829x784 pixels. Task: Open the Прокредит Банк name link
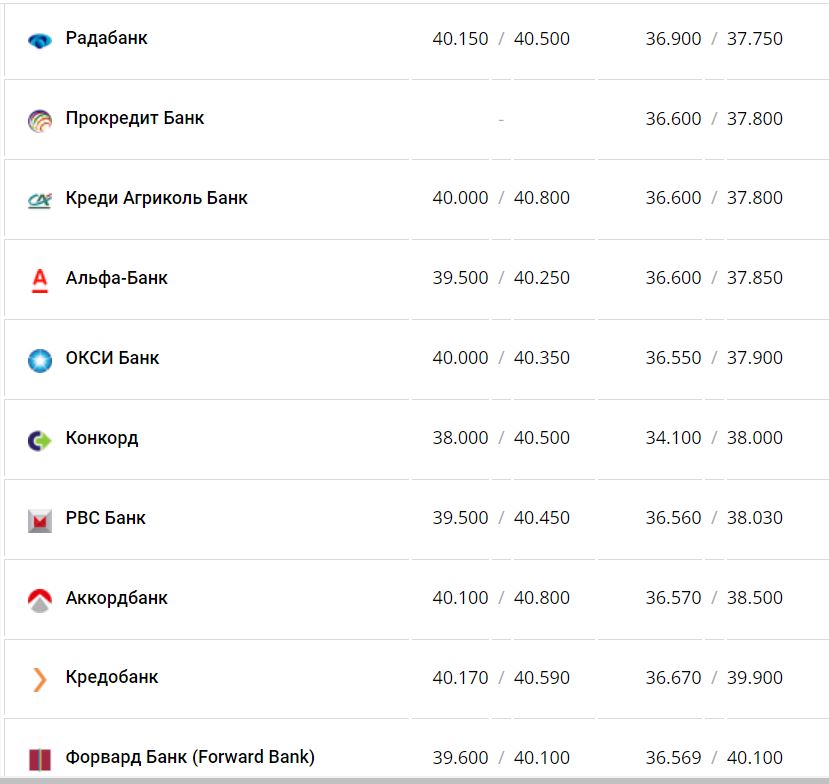pos(135,118)
